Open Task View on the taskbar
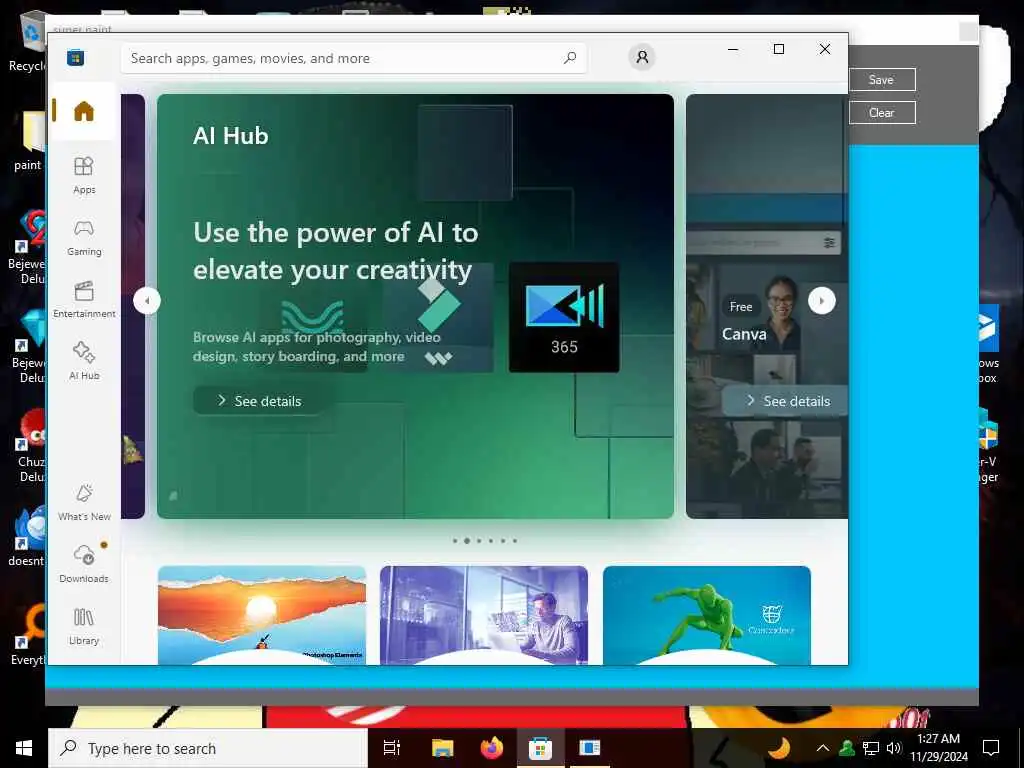Viewport: 1024px width, 768px height. tap(392, 748)
